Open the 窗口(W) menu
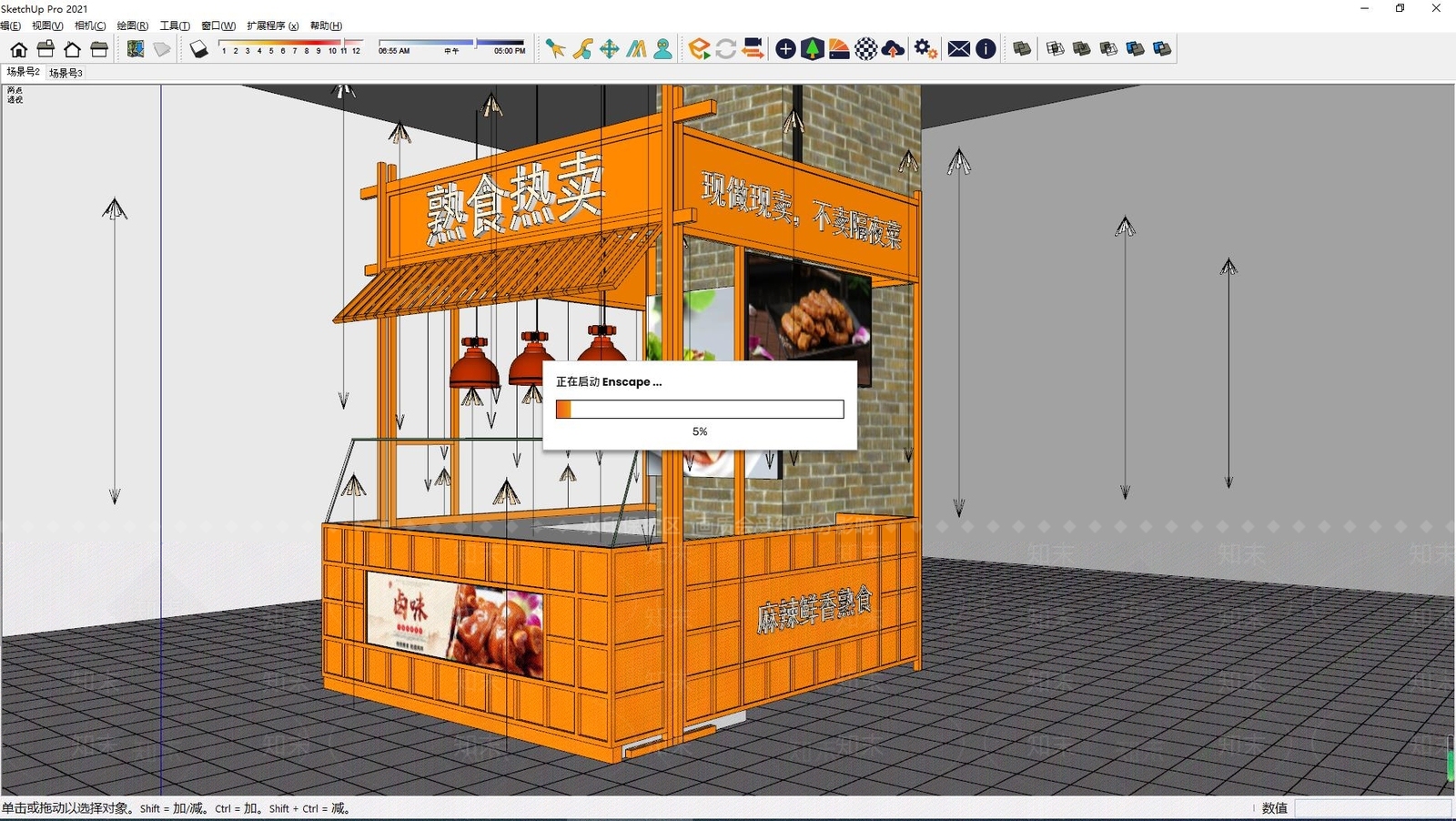This screenshot has width=1456, height=821. click(218, 25)
